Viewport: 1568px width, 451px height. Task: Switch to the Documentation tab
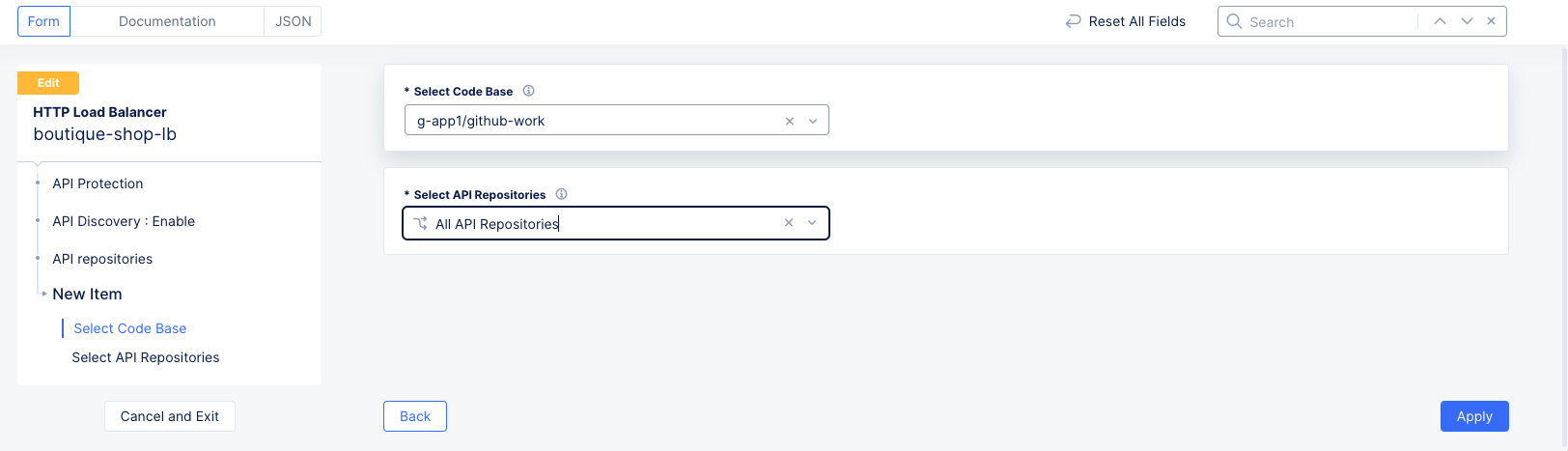click(x=167, y=21)
